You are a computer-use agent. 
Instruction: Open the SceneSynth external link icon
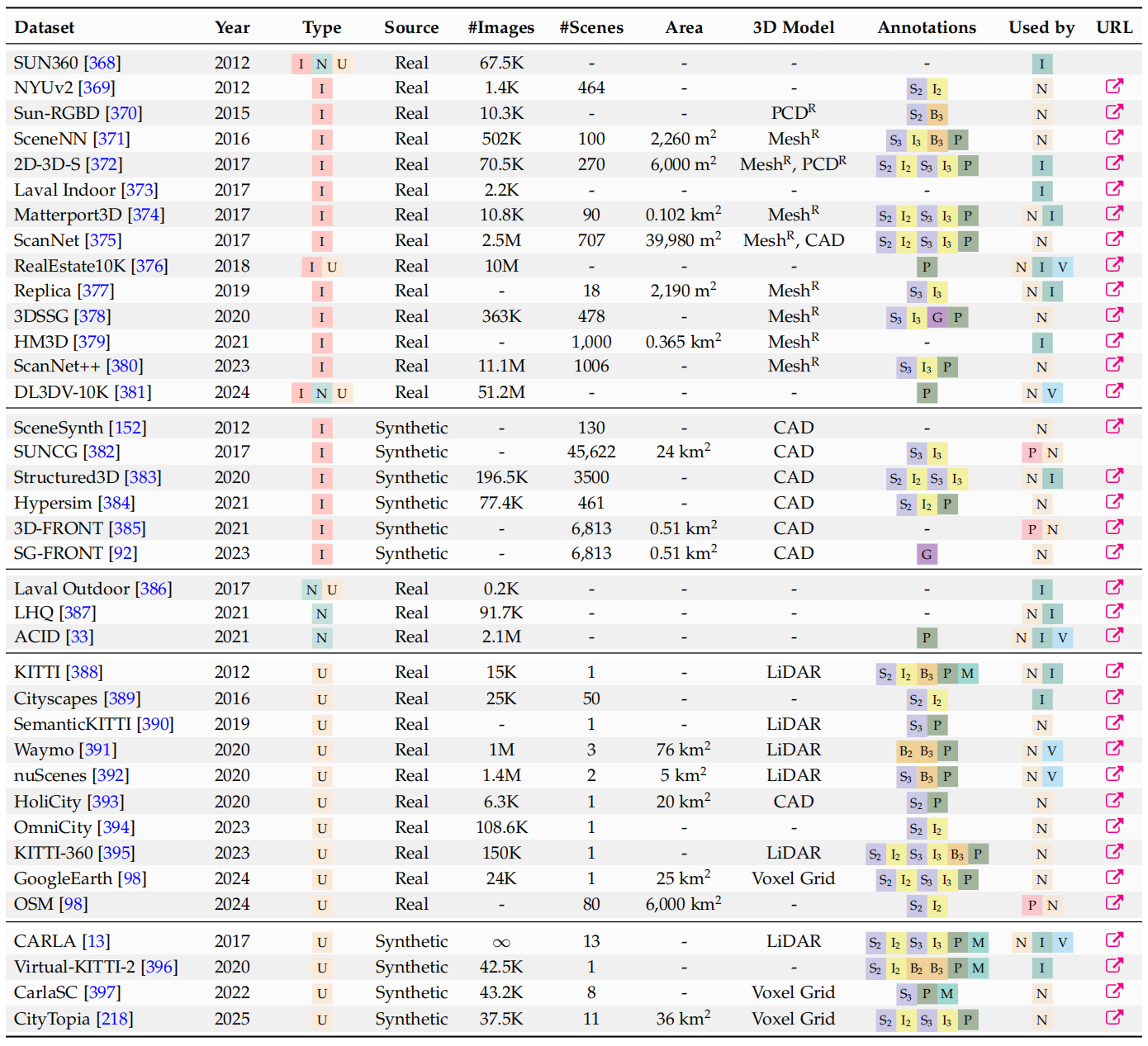tap(1114, 426)
